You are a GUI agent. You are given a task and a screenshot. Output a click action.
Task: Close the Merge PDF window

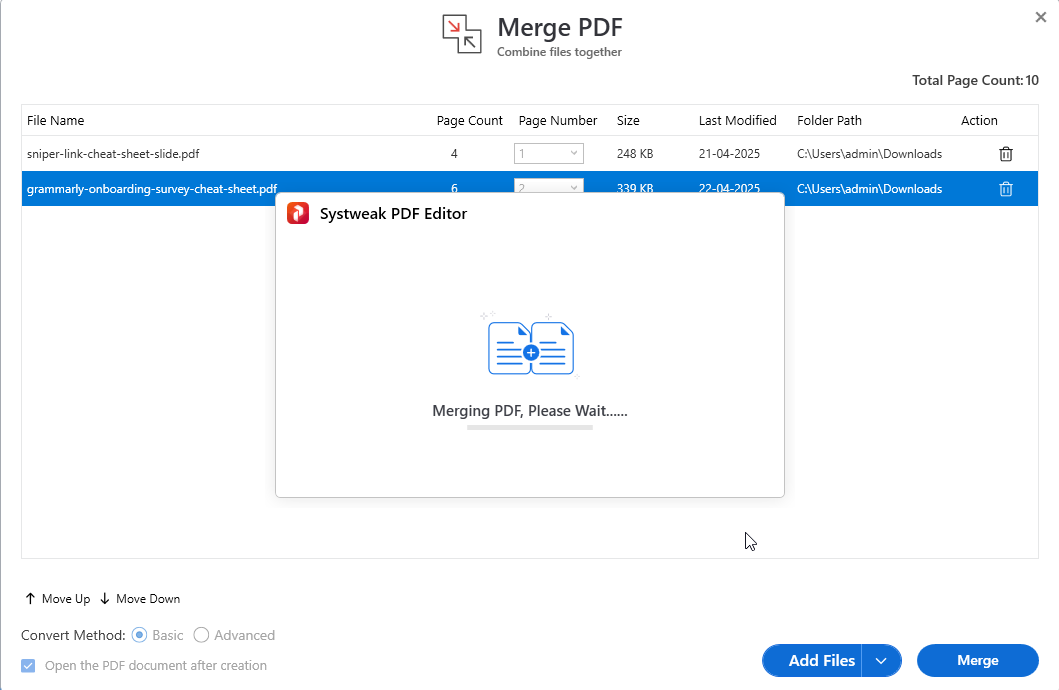tap(1041, 18)
